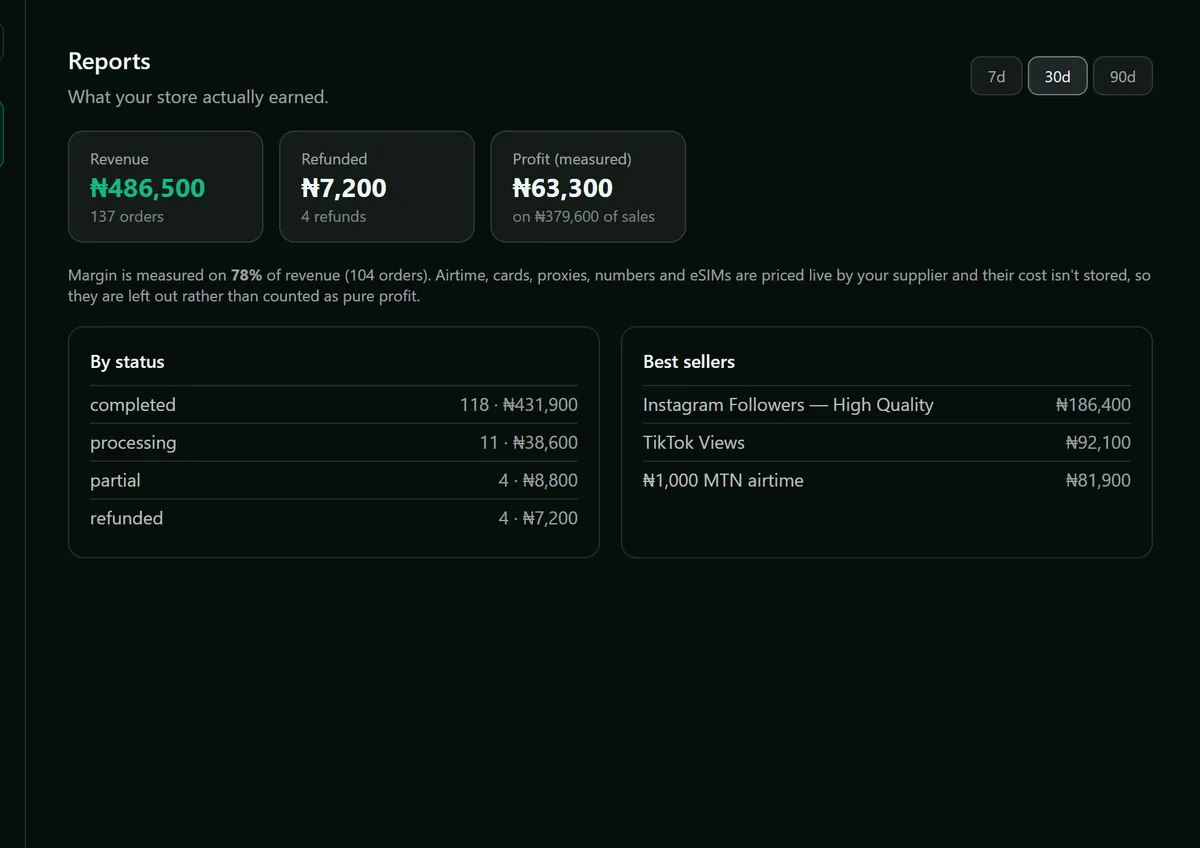The width and height of the screenshot is (1200, 848).
Task: Click the "4 · ₦7,200" status value
Action: coord(538,519)
